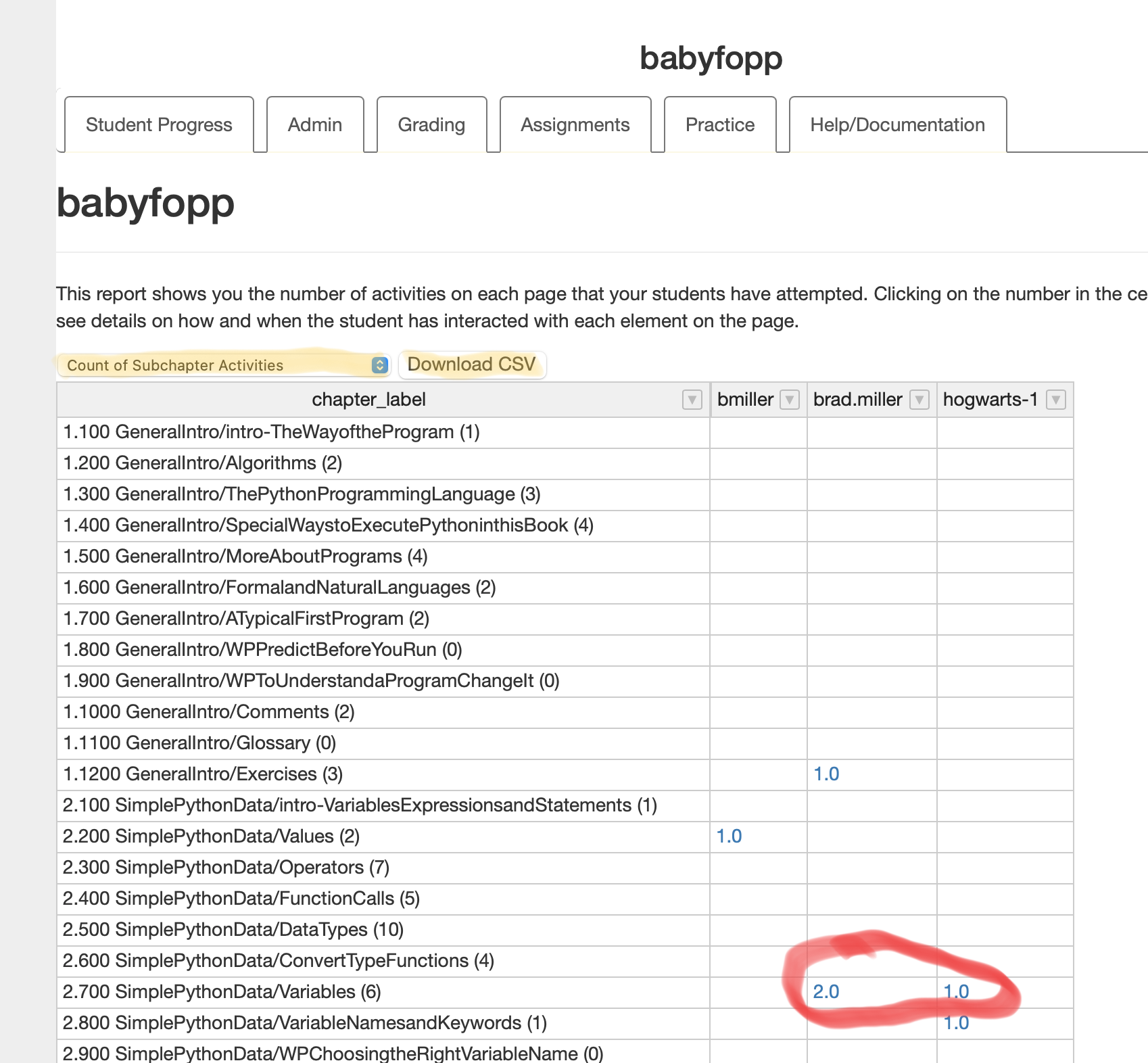Expand the Count of Subchapter Activities selector
This screenshot has width=1148, height=1063.
coord(223,365)
